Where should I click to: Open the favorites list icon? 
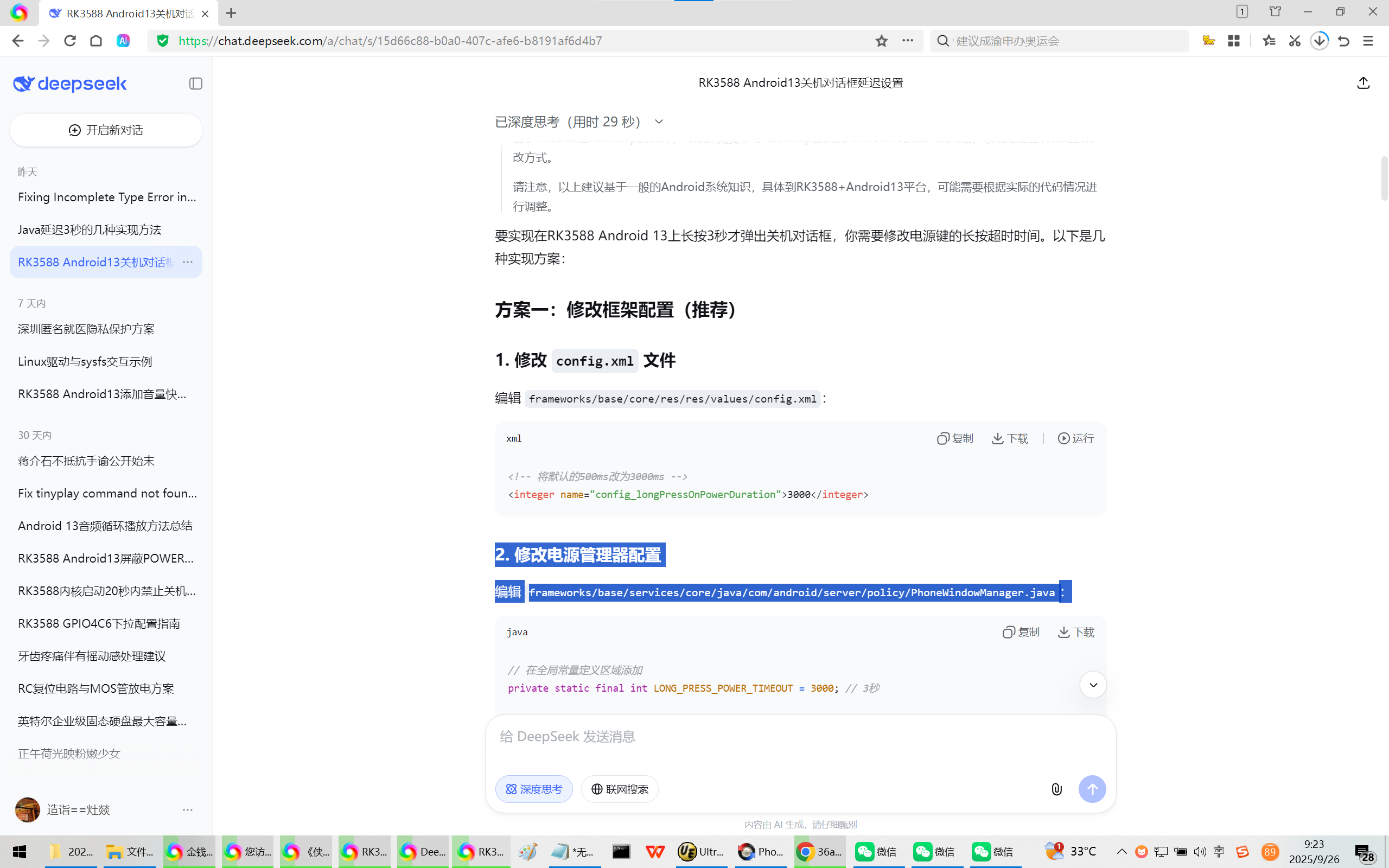1269,41
